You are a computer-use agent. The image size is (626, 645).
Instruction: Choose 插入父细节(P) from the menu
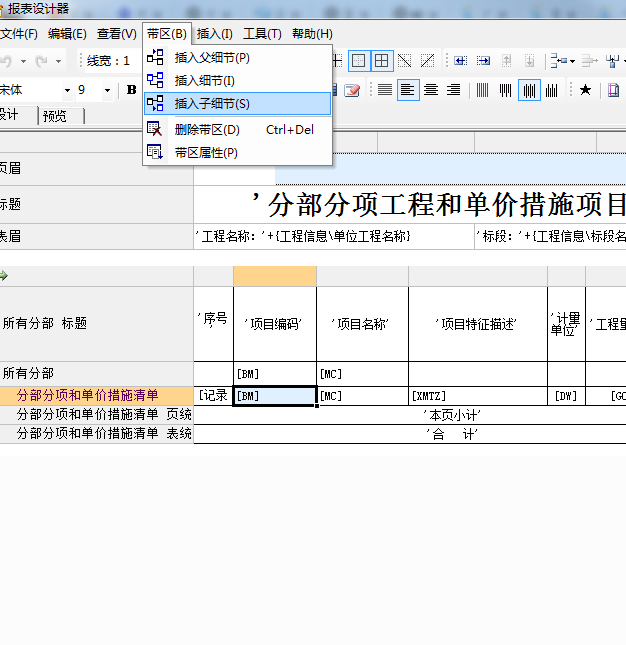coord(238,58)
